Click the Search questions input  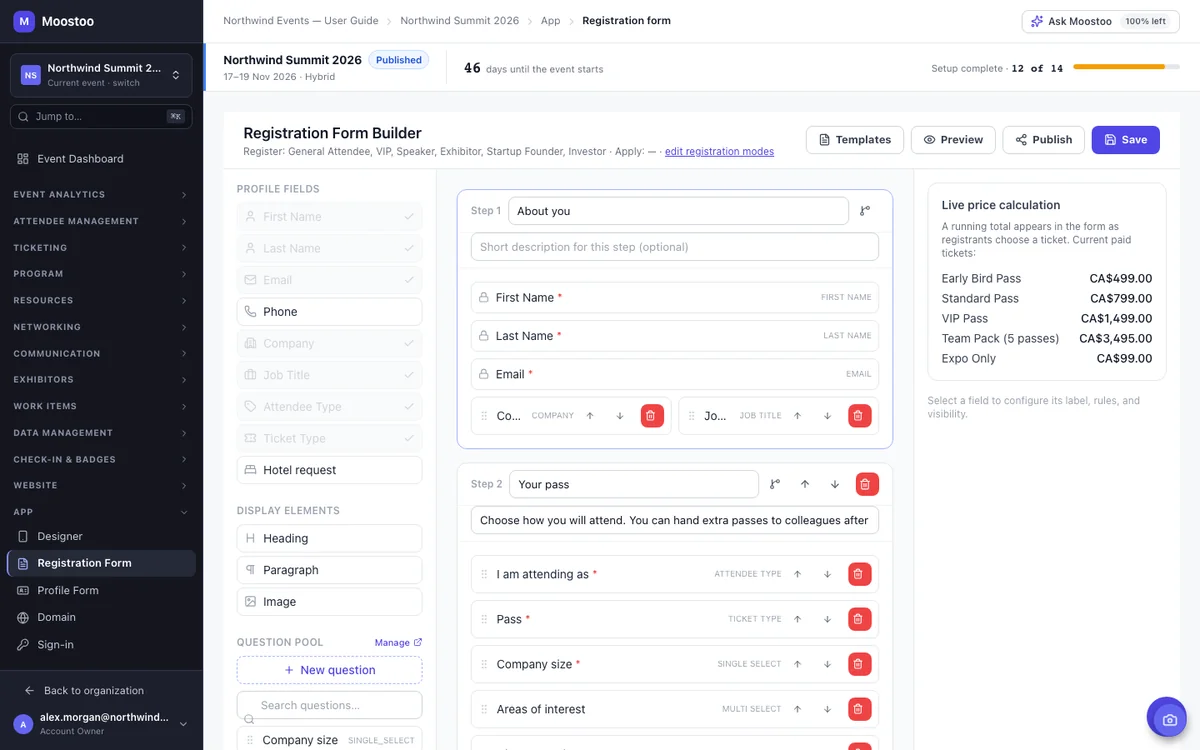coord(329,705)
